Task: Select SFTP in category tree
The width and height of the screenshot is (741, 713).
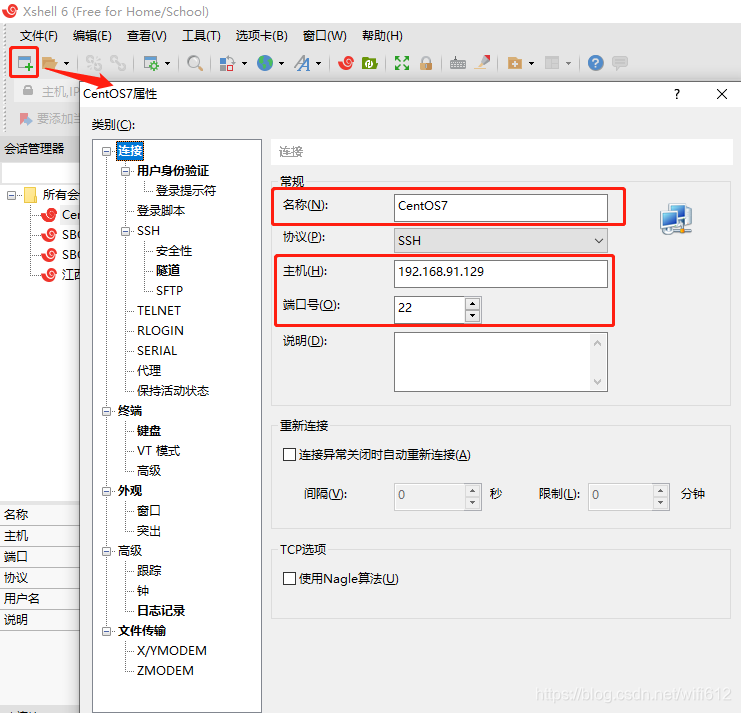Action: (x=169, y=291)
